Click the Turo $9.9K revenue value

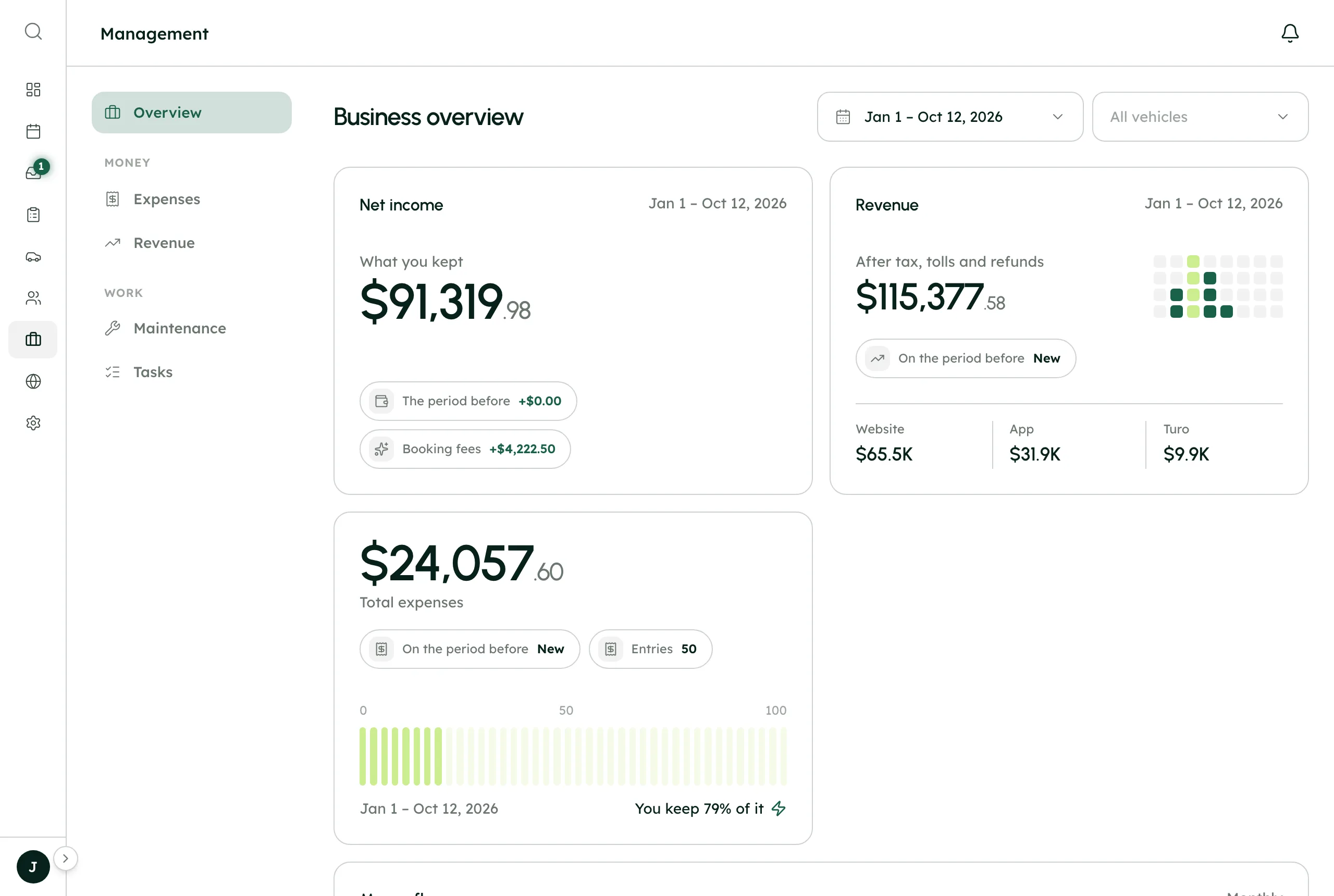pos(1186,454)
